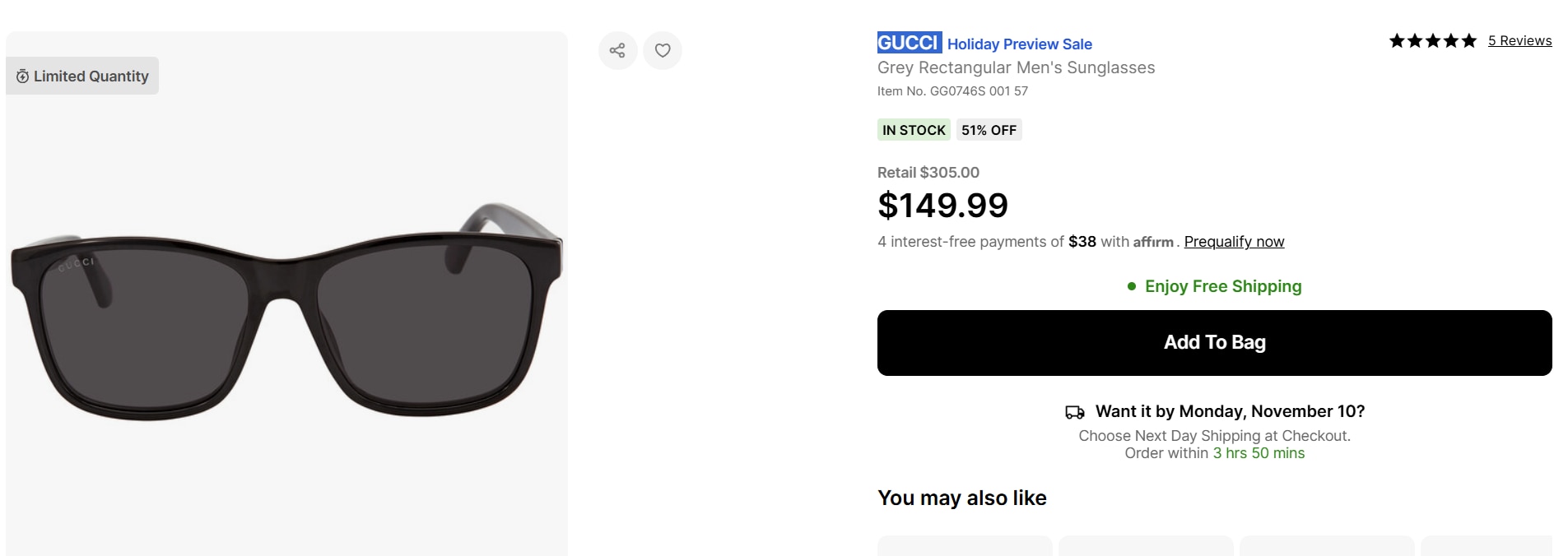Click the Prequalify now link

(x=1234, y=242)
